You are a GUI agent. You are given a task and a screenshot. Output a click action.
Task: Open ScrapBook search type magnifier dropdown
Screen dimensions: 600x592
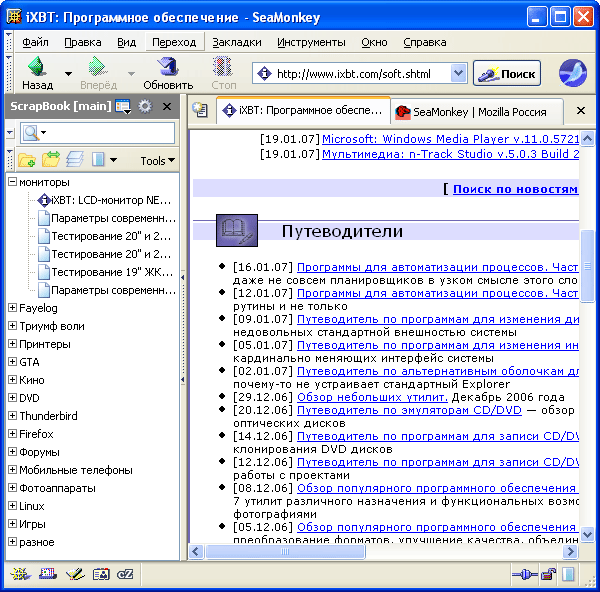click(x=34, y=133)
